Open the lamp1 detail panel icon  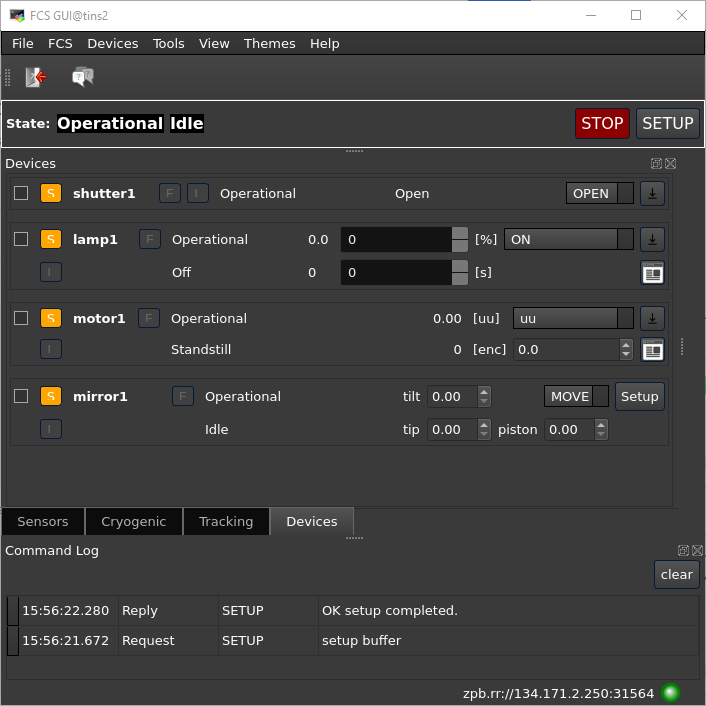pyautogui.click(x=652, y=272)
